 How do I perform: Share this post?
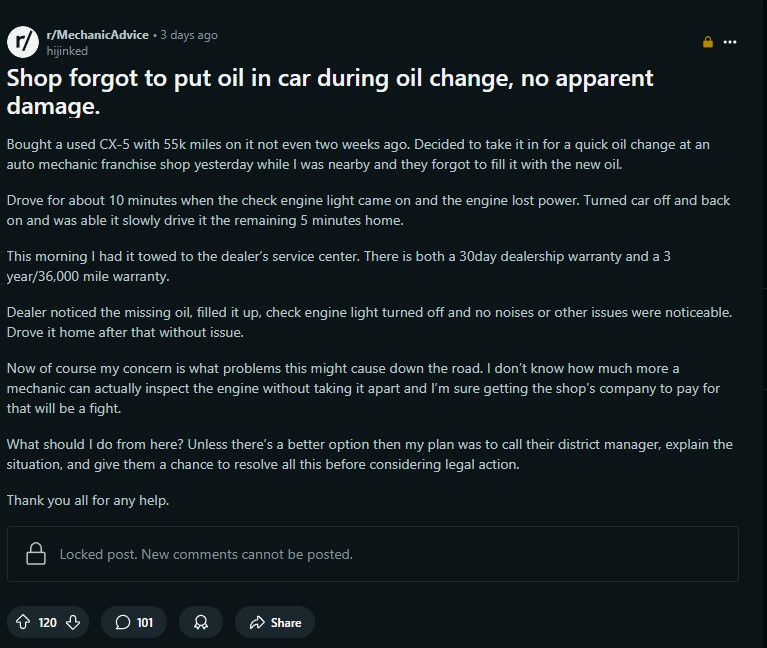(275, 622)
